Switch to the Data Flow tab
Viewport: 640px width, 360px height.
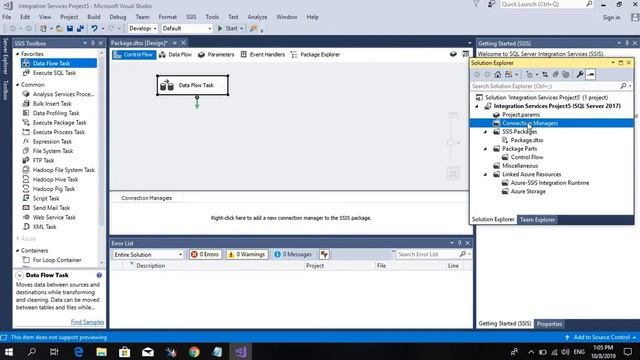(175, 54)
